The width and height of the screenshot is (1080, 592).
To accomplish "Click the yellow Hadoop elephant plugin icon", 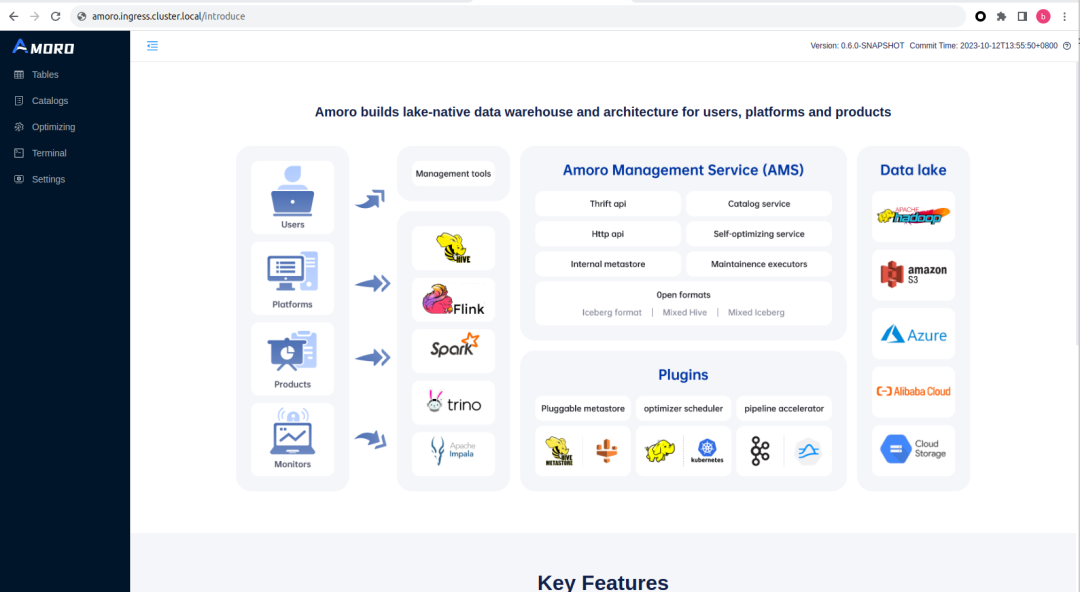I will click(659, 451).
